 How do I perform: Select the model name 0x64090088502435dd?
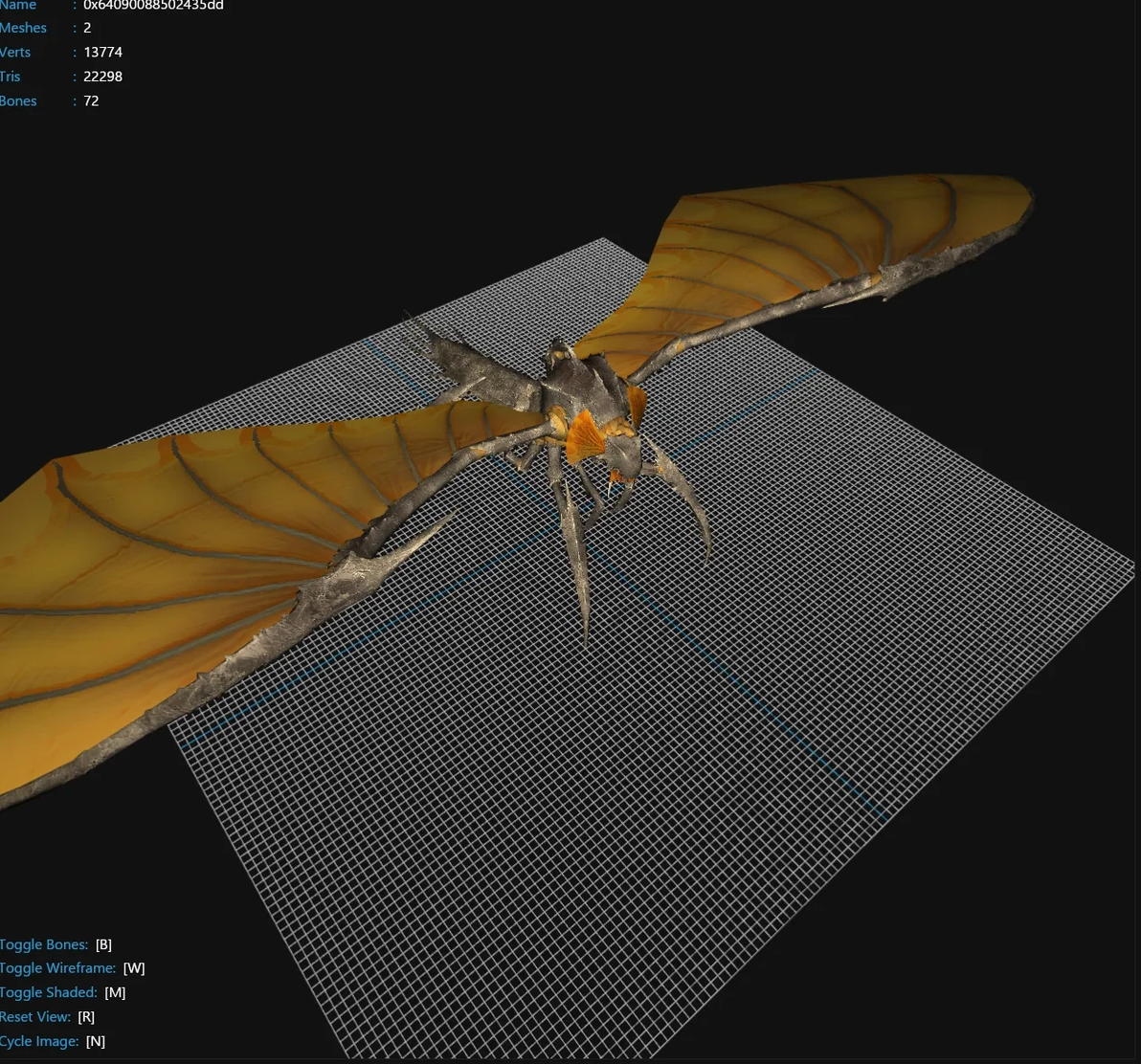click(153, 5)
